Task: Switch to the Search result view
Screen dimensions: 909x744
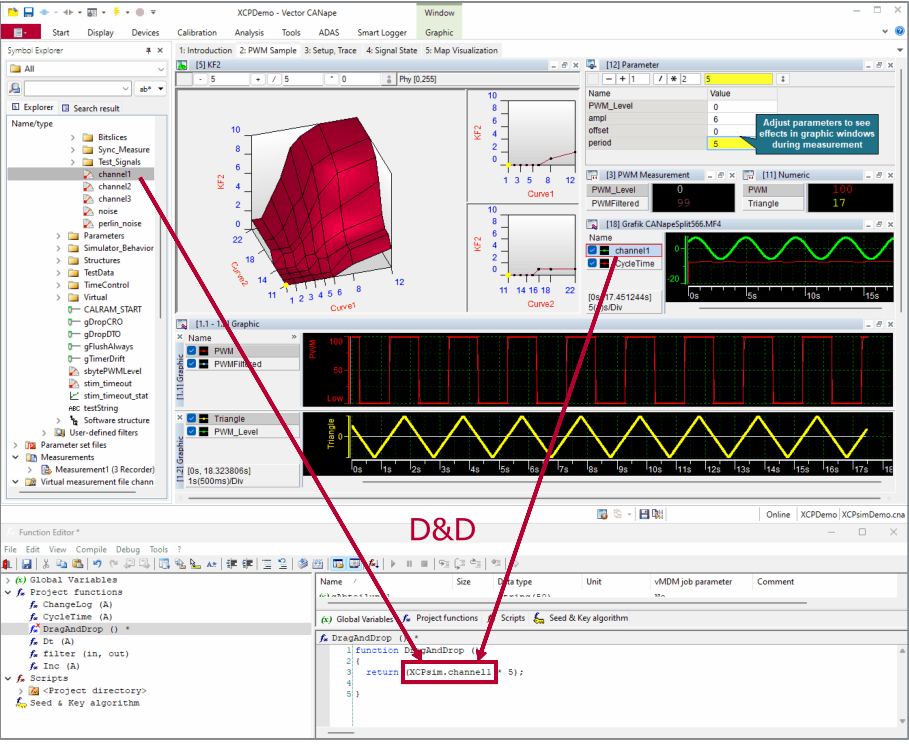Action: tap(96, 108)
